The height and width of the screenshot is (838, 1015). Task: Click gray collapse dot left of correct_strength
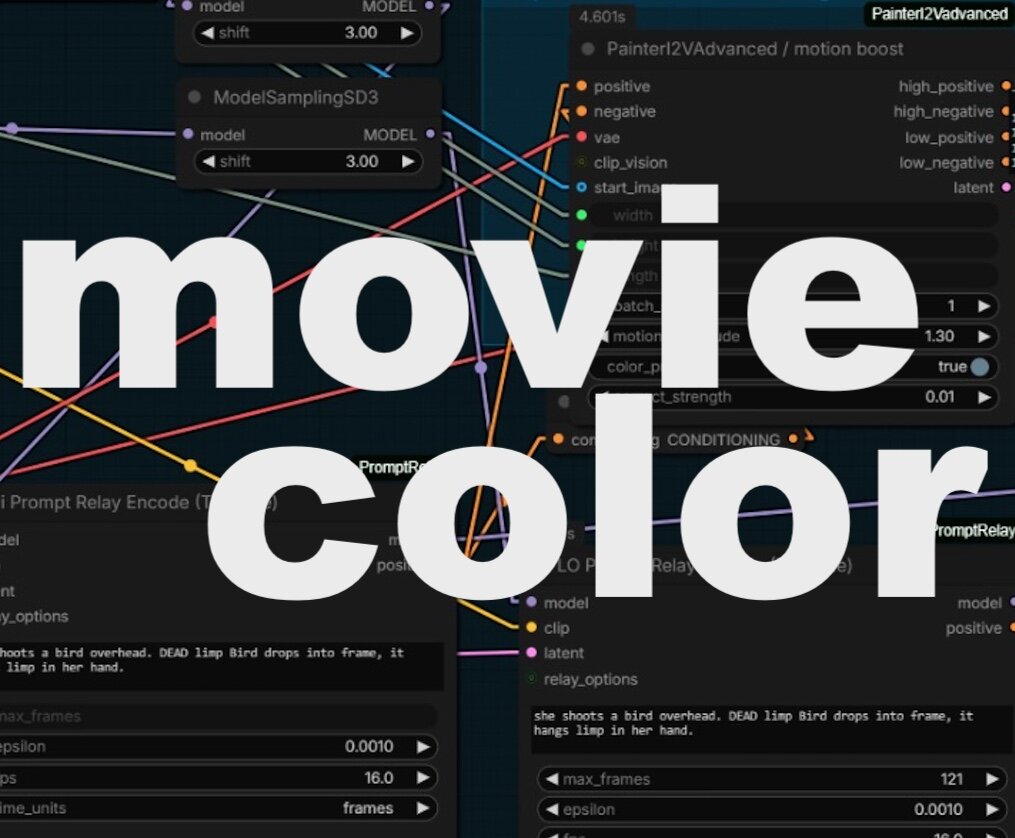pyautogui.click(x=564, y=402)
